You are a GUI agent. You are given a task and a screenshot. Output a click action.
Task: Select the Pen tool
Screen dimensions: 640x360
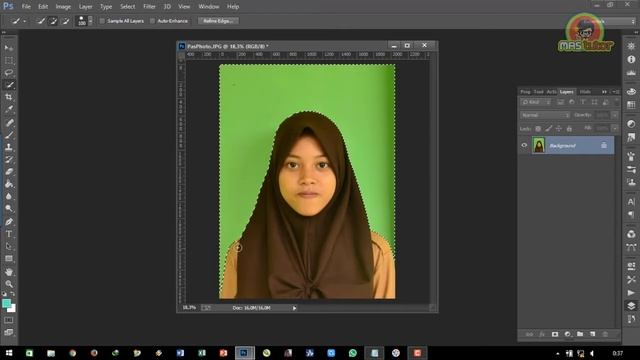tap(9, 222)
